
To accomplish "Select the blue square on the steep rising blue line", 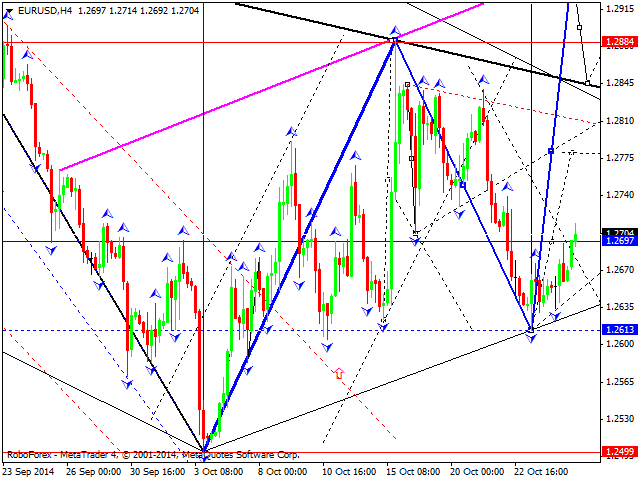I will 551,151.
